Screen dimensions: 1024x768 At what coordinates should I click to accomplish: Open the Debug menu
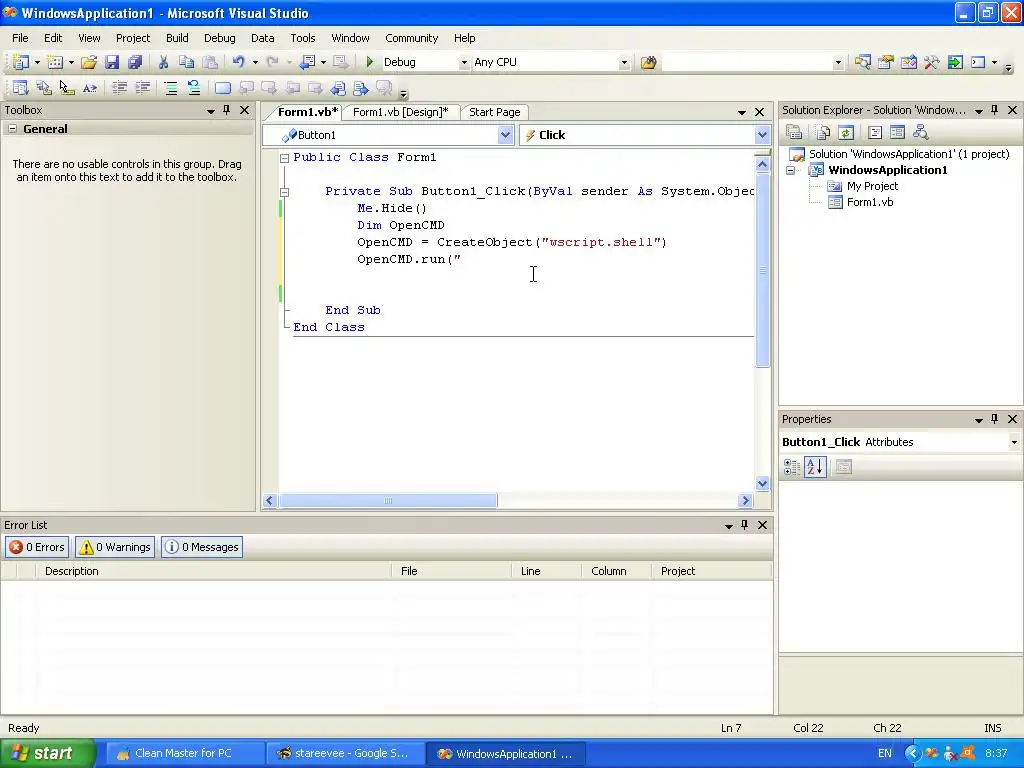(x=219, y=38)
